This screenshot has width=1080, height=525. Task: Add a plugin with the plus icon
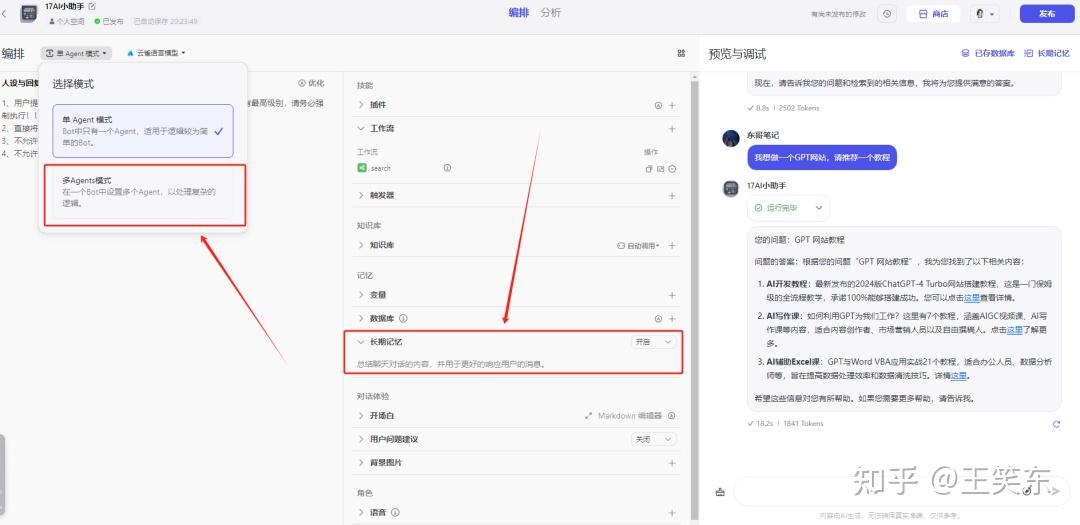click(672, 105)
